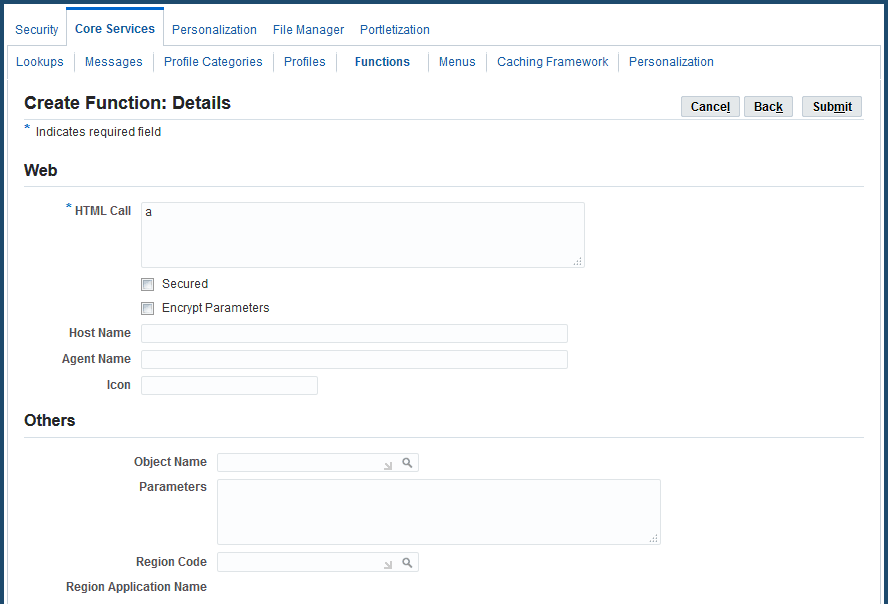Open the Portletization tab

point(395,29)
